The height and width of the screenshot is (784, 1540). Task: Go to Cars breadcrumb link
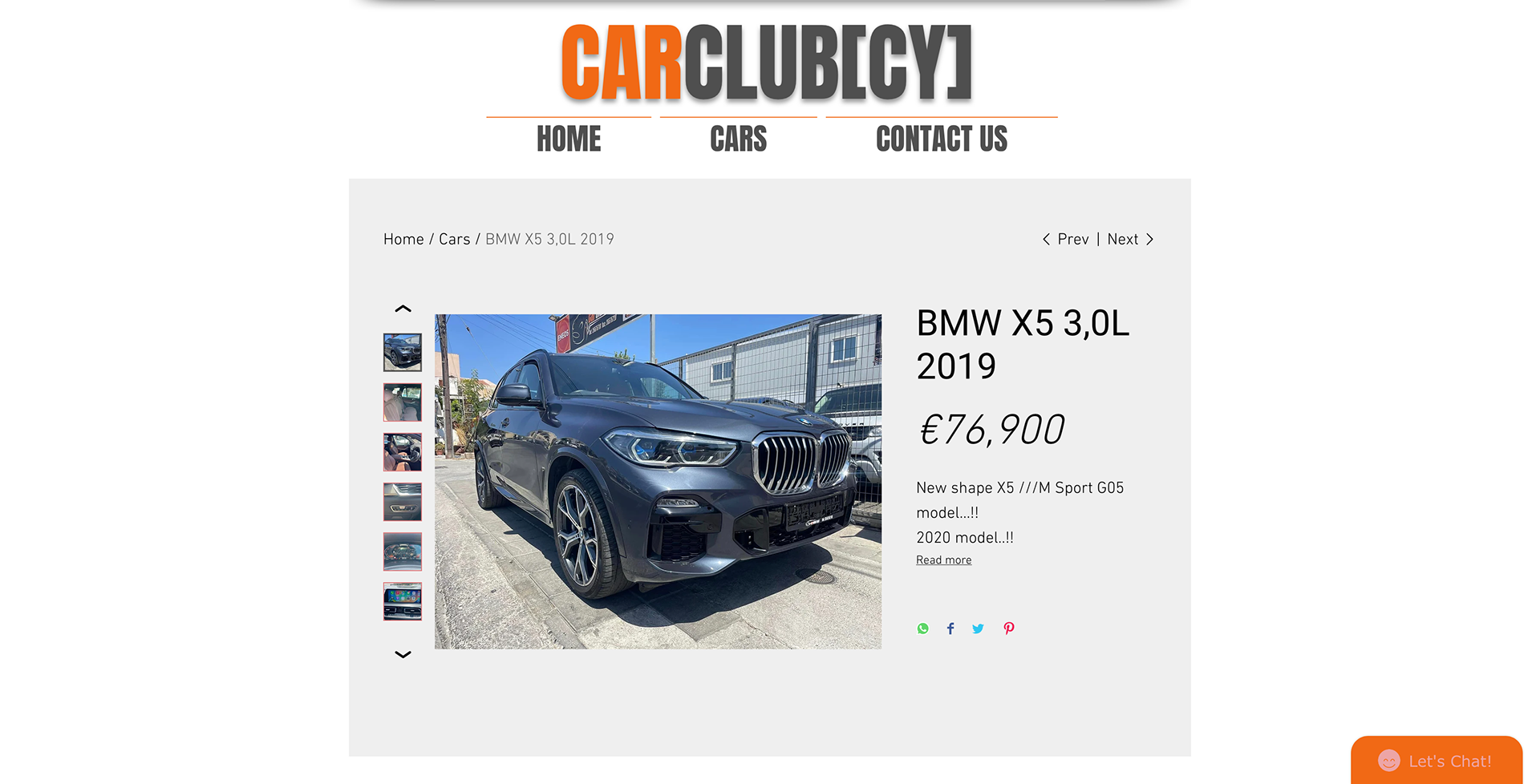454,239
